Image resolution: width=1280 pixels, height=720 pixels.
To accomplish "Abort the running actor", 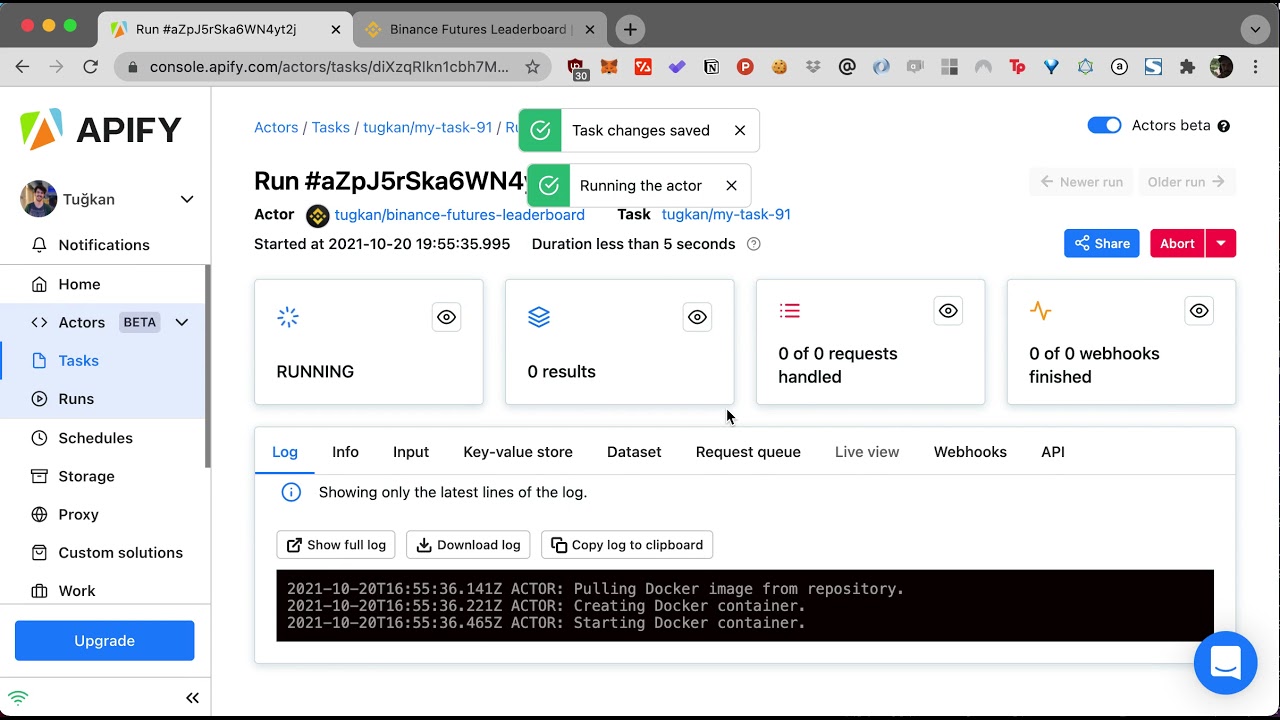I will [1177, 243].
